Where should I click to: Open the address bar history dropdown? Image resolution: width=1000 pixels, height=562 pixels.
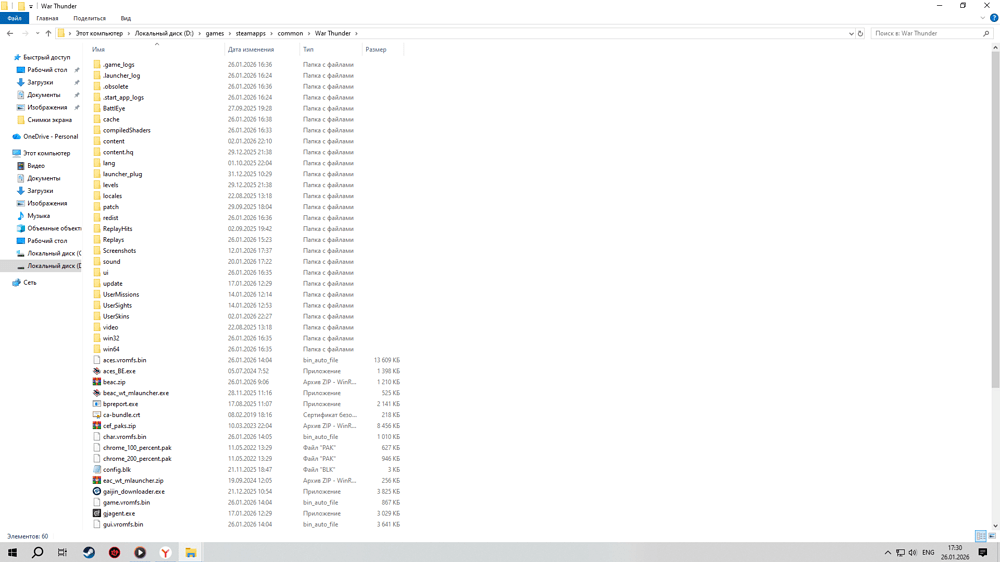(x=851, y=33)
